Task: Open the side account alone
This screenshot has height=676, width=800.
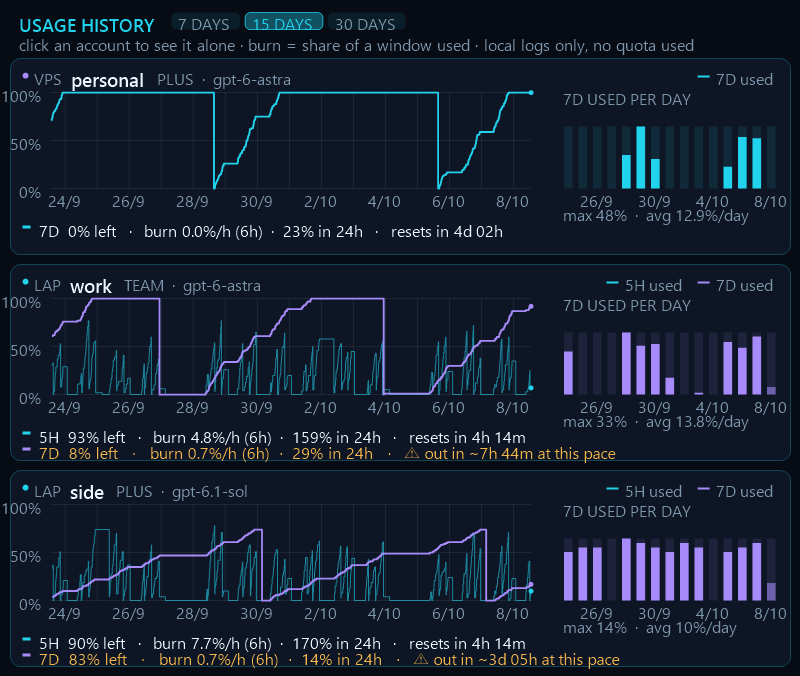Action: click(x=87, y=492)
